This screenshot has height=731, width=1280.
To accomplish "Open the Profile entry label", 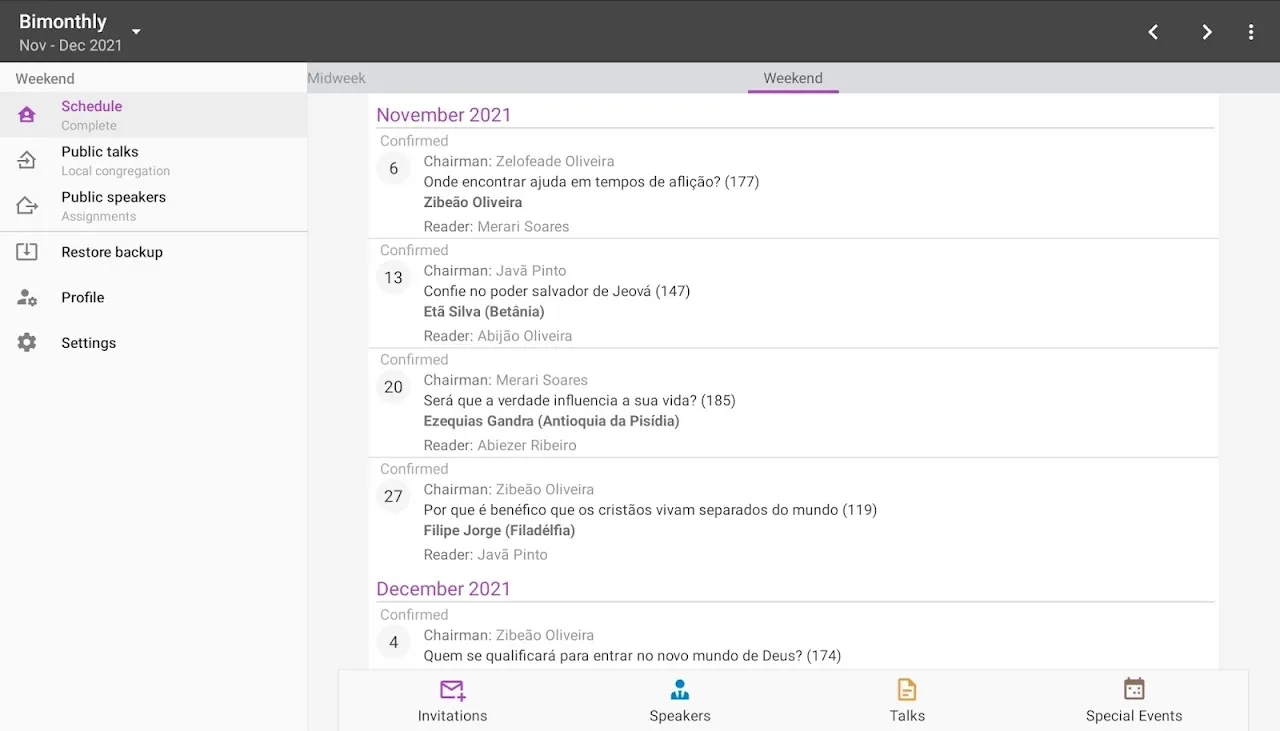I will [83, 297].
